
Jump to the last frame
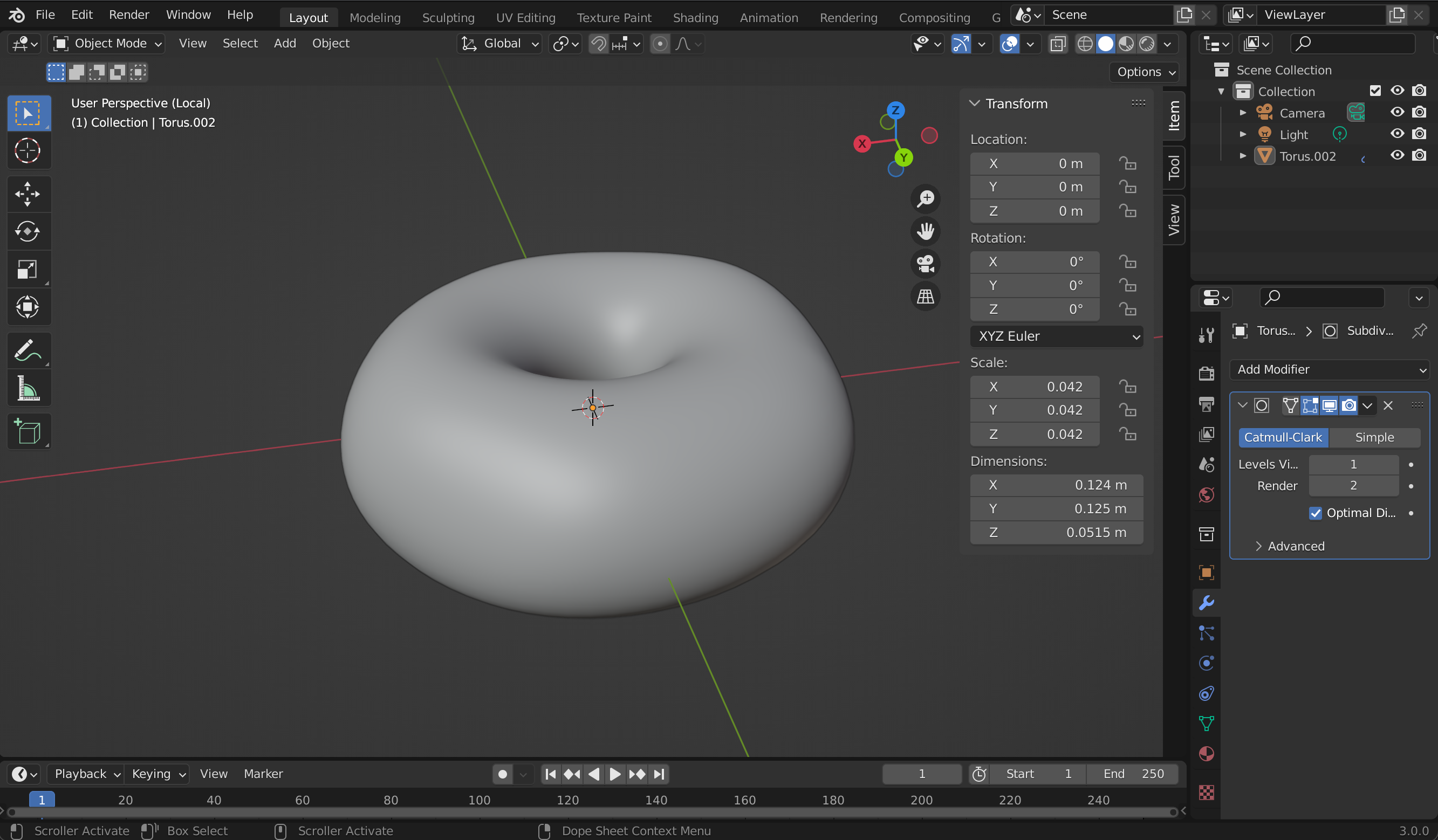(x=659, y=774)
